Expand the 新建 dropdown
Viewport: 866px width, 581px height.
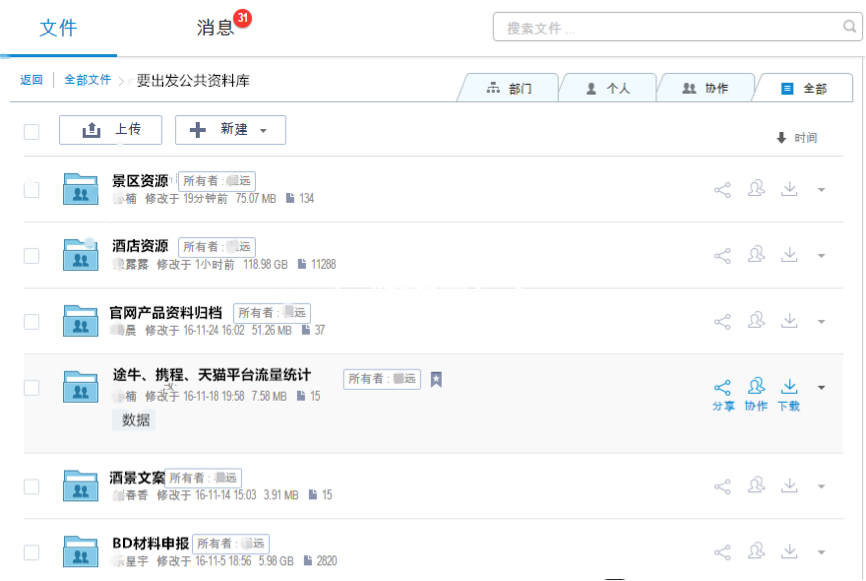tap(230, 130)
